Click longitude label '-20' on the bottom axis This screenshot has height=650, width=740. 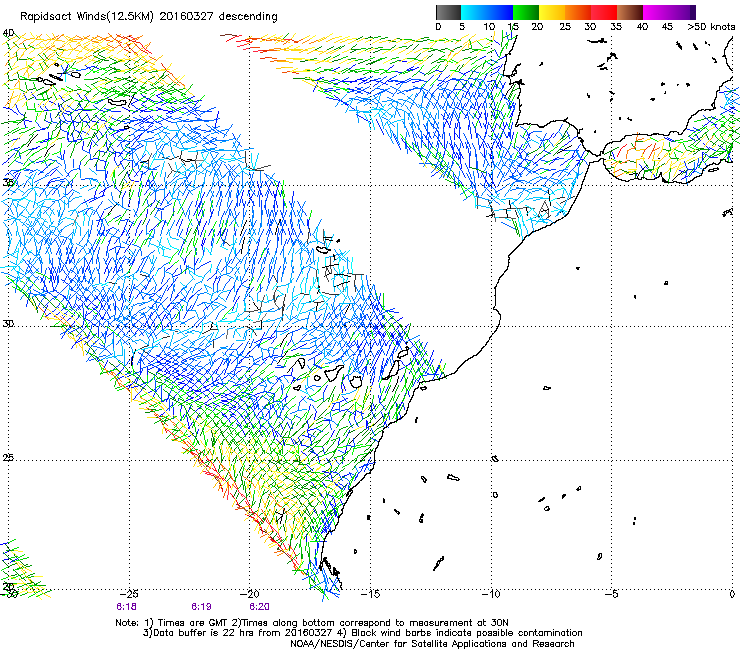point(250,594)
